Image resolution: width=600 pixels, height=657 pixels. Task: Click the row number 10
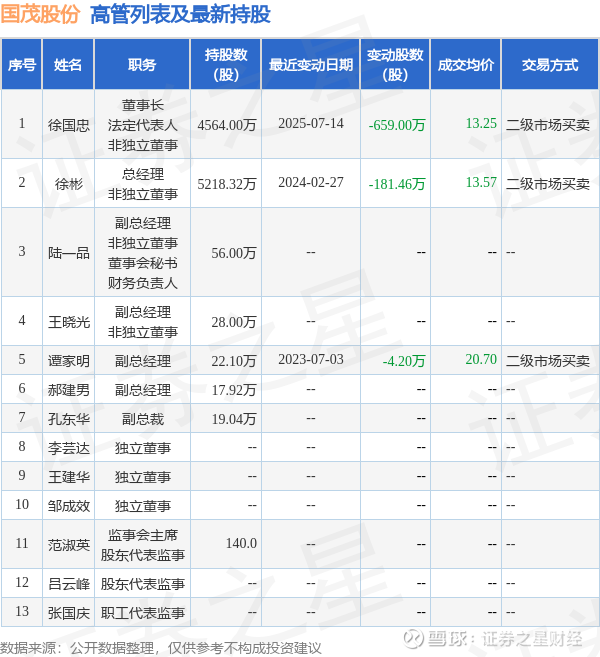point(22,504)
